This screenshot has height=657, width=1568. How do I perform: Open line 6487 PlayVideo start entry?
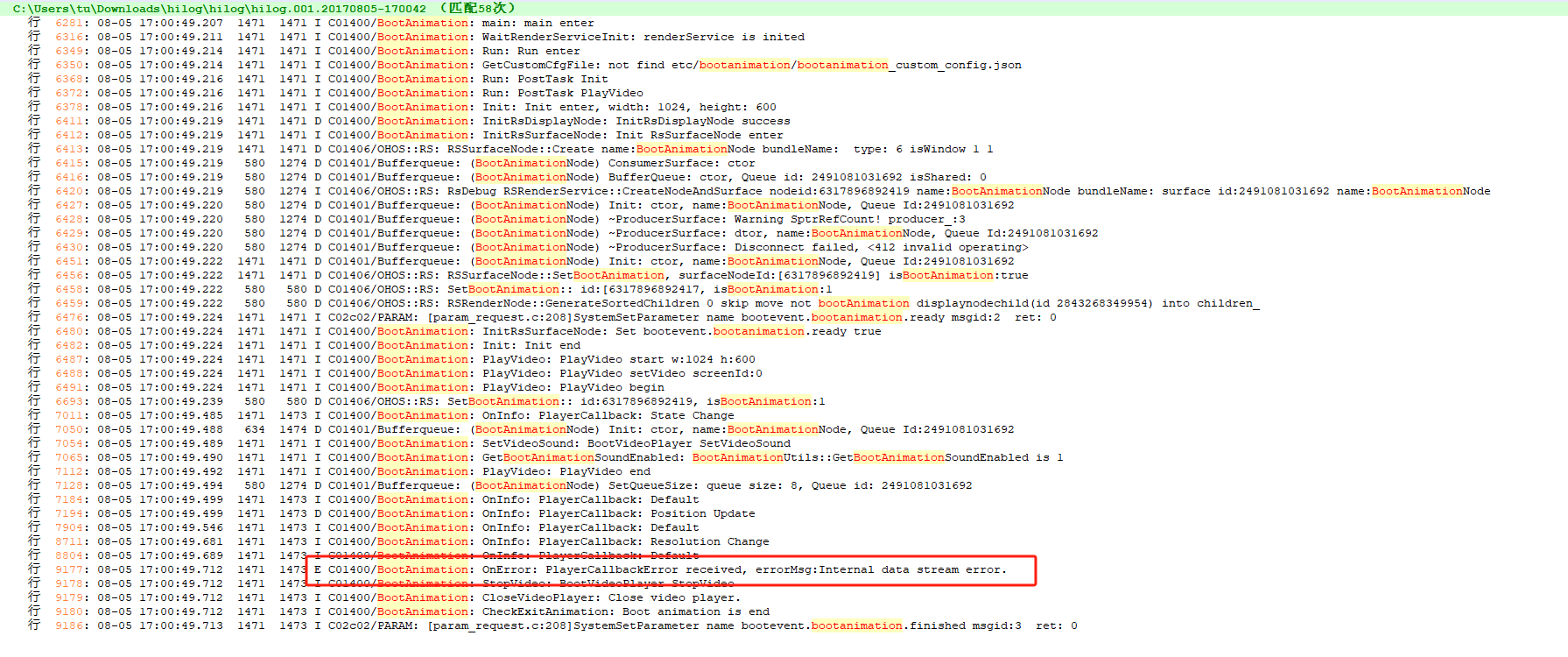click(x=391, y=359)
